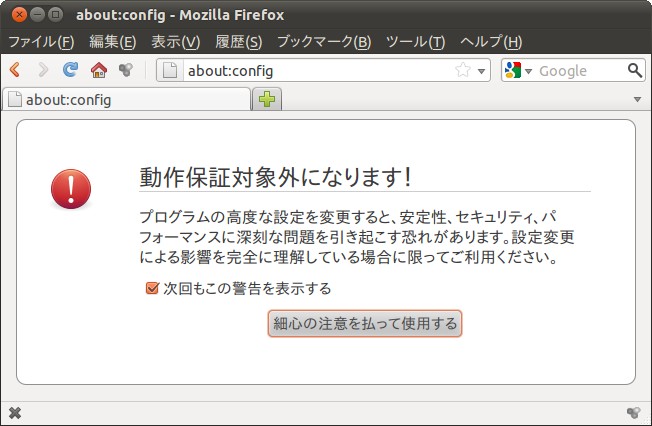Screen dimensions: 652x426
Task: Go back using the orange back arrow
Action: pyautogui.click(x=15, y=69)
